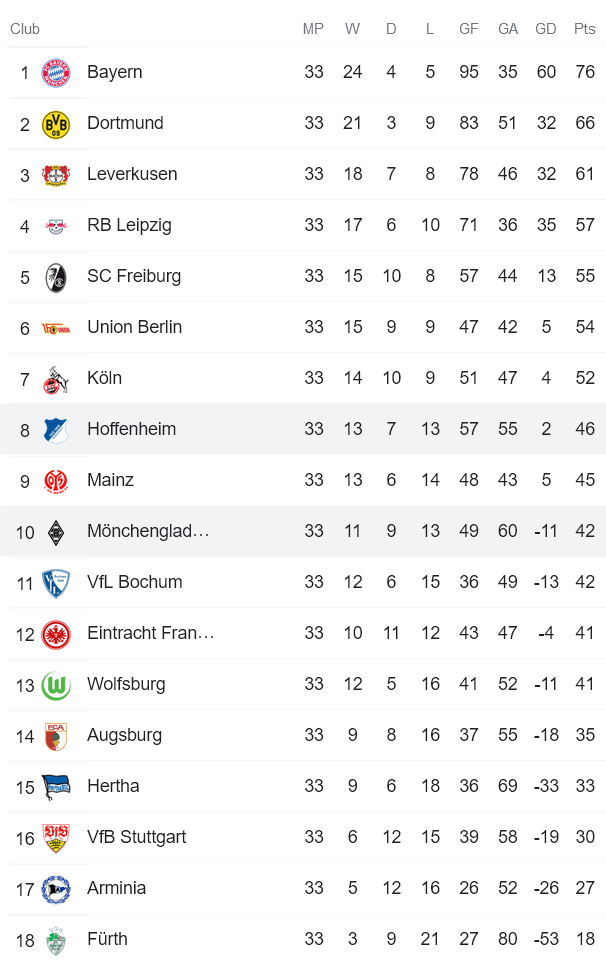Select the Union Berlin badge

(x=57, y=327)
